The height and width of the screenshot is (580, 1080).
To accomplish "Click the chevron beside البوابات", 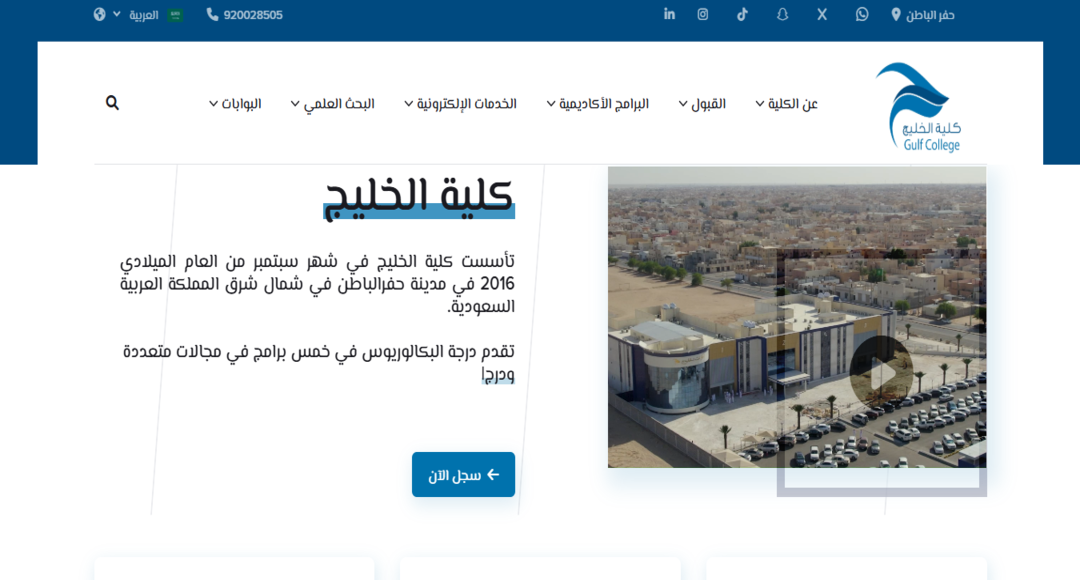I will [214, 104].
